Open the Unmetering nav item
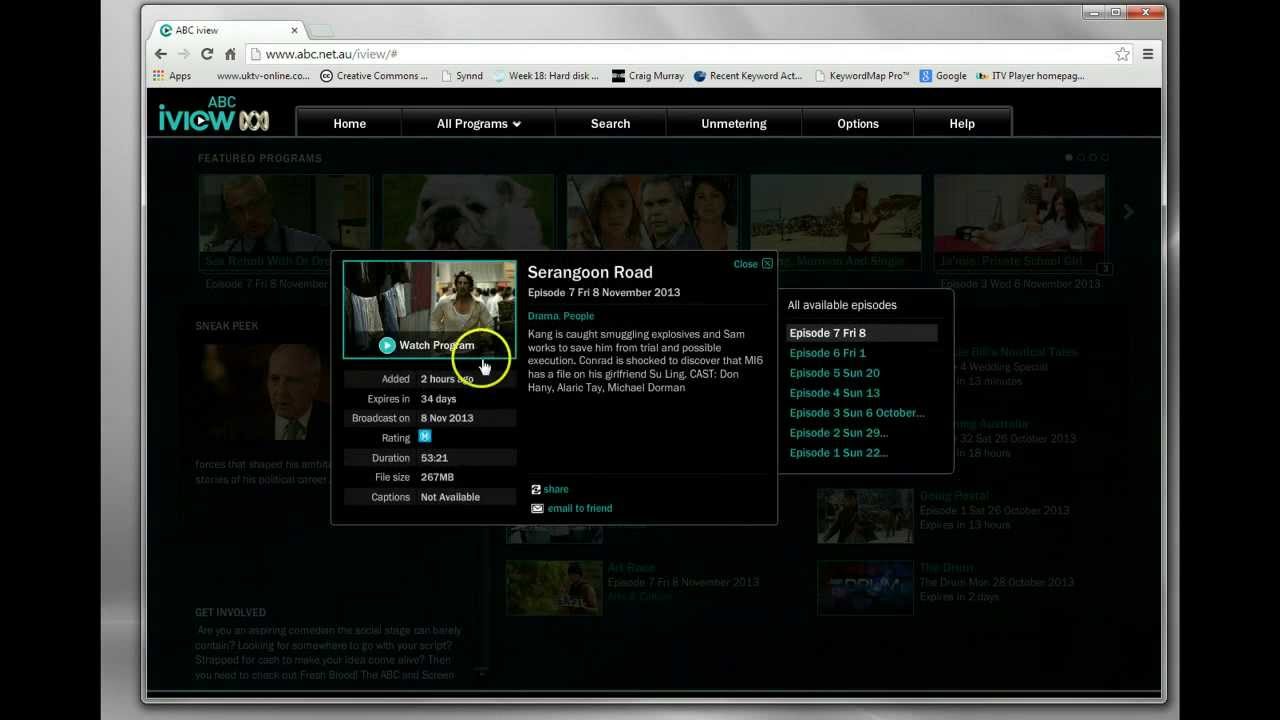1280x720 pixels. [734, 124]
